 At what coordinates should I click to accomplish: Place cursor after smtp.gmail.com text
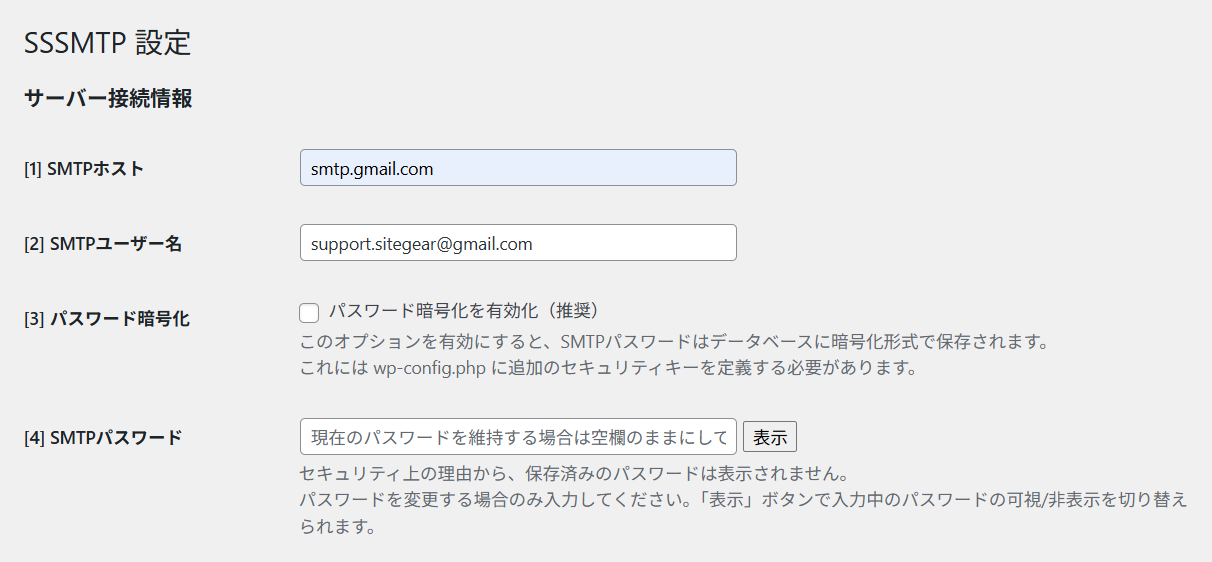(x=436, y=169)
